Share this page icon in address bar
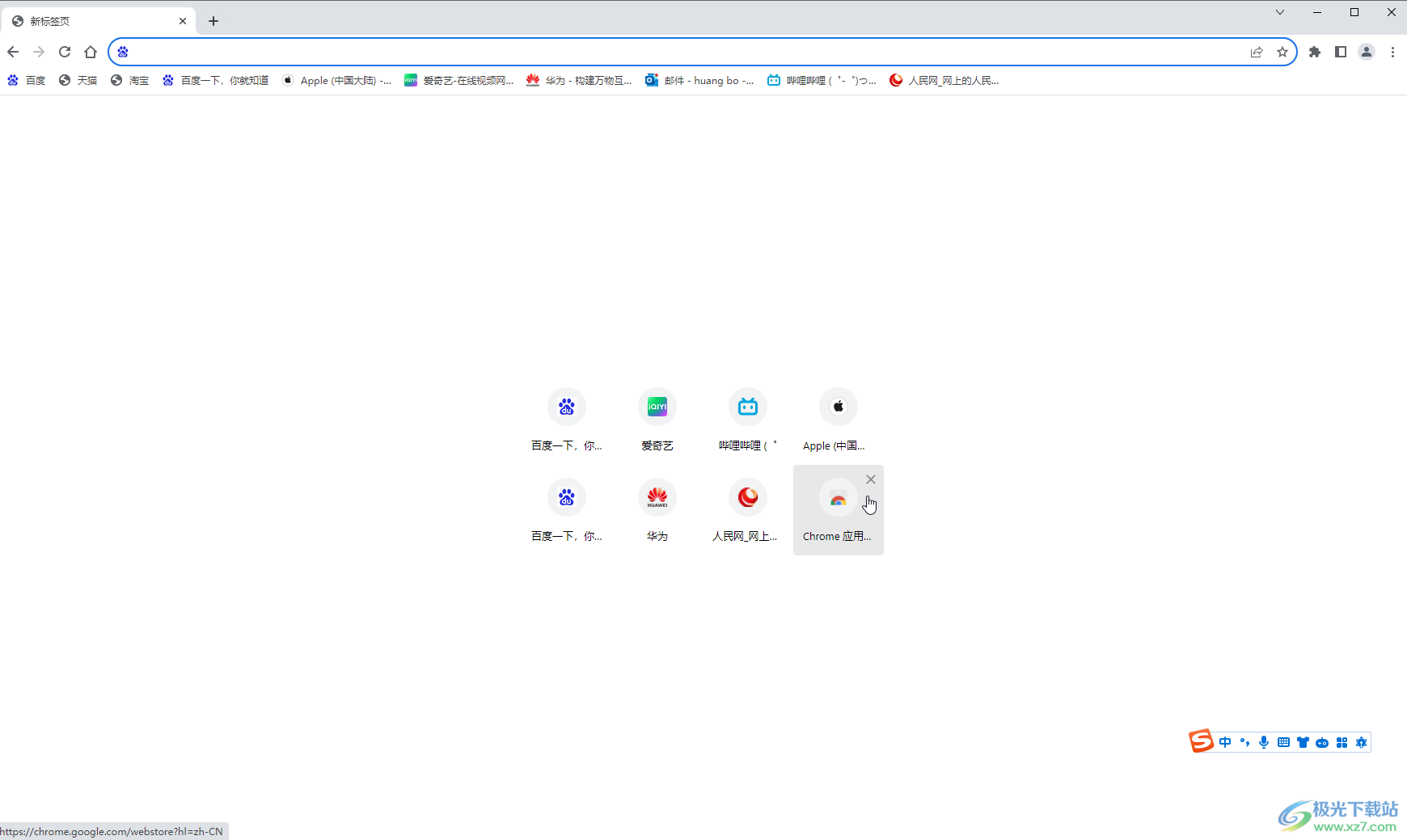The width and height of the screenshot is (1407, 840). click(1257, 52)
